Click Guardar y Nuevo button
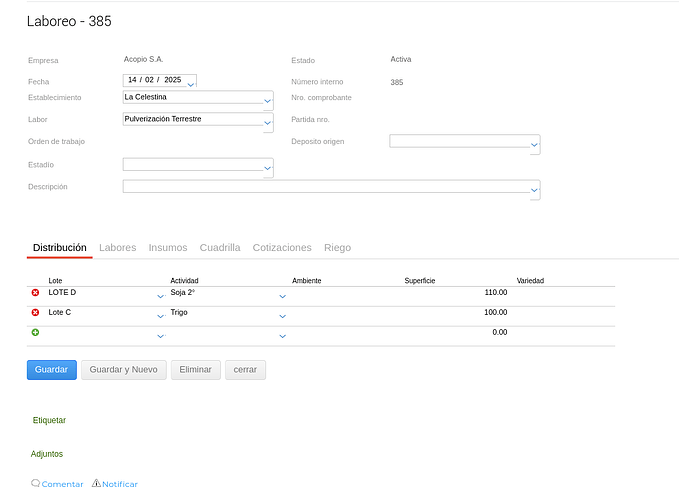The width and height of the screenshot is (679, 500). click(124, 370)
